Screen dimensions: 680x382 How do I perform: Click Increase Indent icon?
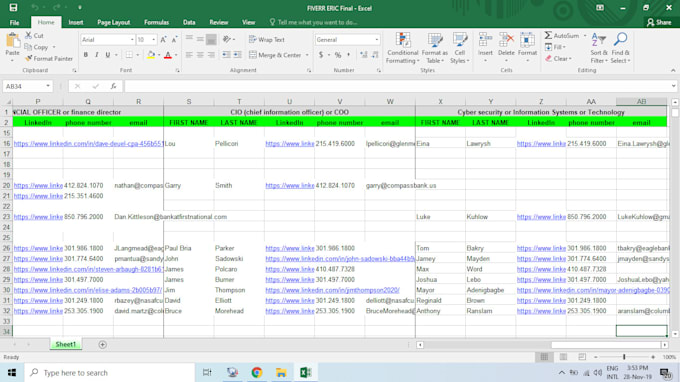238,55
